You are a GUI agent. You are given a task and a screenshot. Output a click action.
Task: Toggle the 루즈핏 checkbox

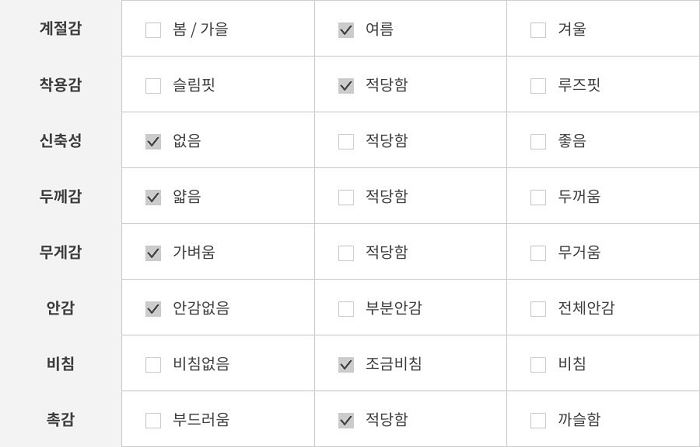pyautogui.click(x=538, y=86)
